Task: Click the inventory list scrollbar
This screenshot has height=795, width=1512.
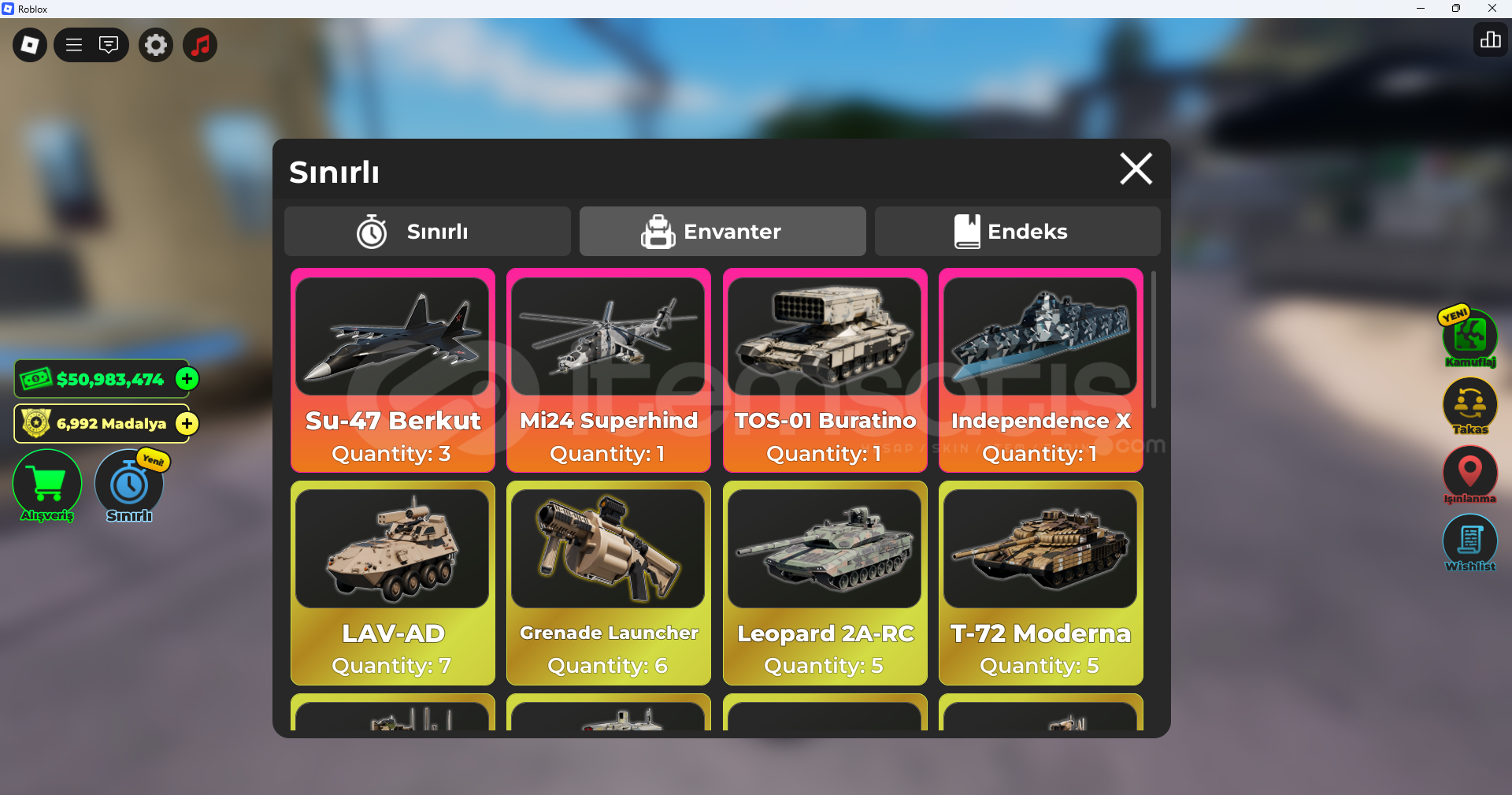Action: click(x=1154, y=340)
